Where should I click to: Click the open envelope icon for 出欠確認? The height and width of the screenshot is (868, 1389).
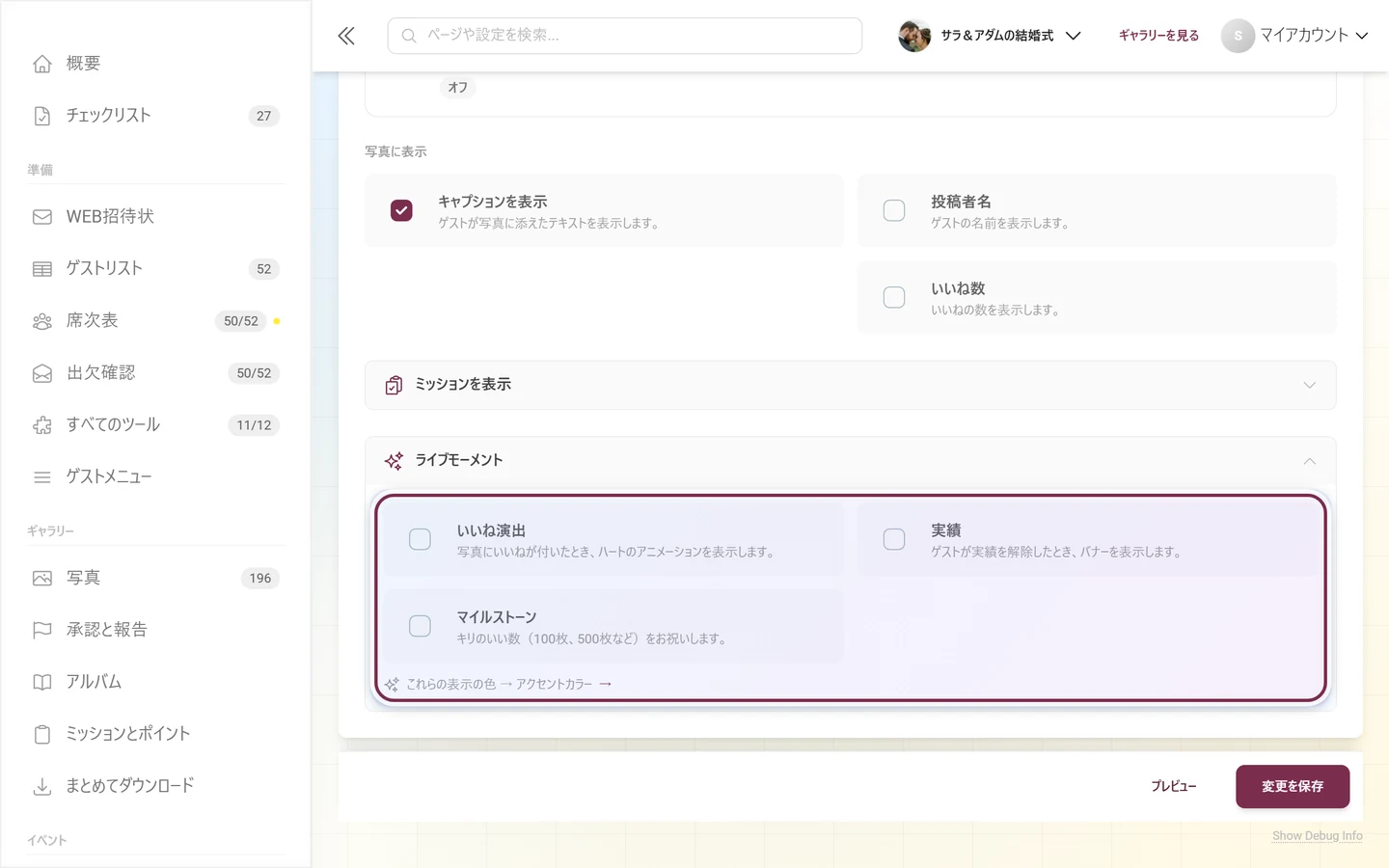(42, 373)
